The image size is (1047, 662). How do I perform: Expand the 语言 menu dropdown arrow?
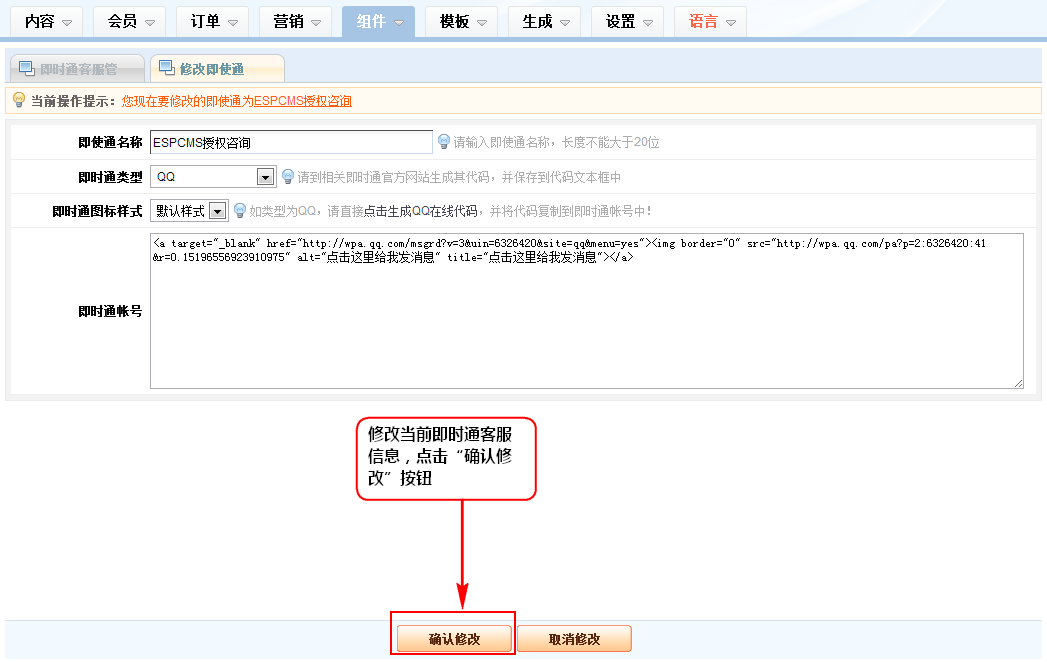[x=731, y=22]
